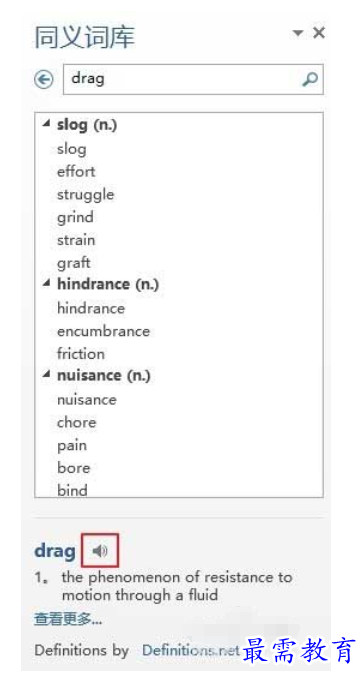Choose the word grind in the list
The width and height of the screenshot is (364, 682).
(75, 217)
